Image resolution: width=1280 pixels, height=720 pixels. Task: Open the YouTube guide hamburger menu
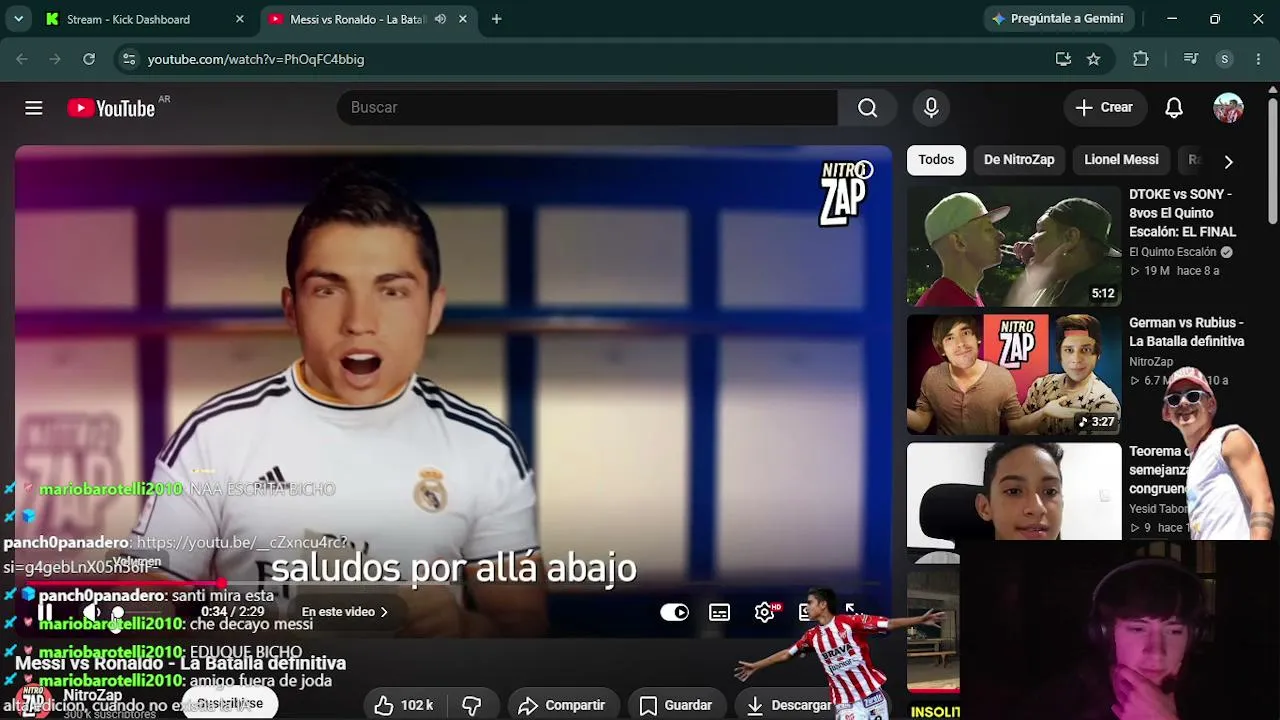[34, 108]
